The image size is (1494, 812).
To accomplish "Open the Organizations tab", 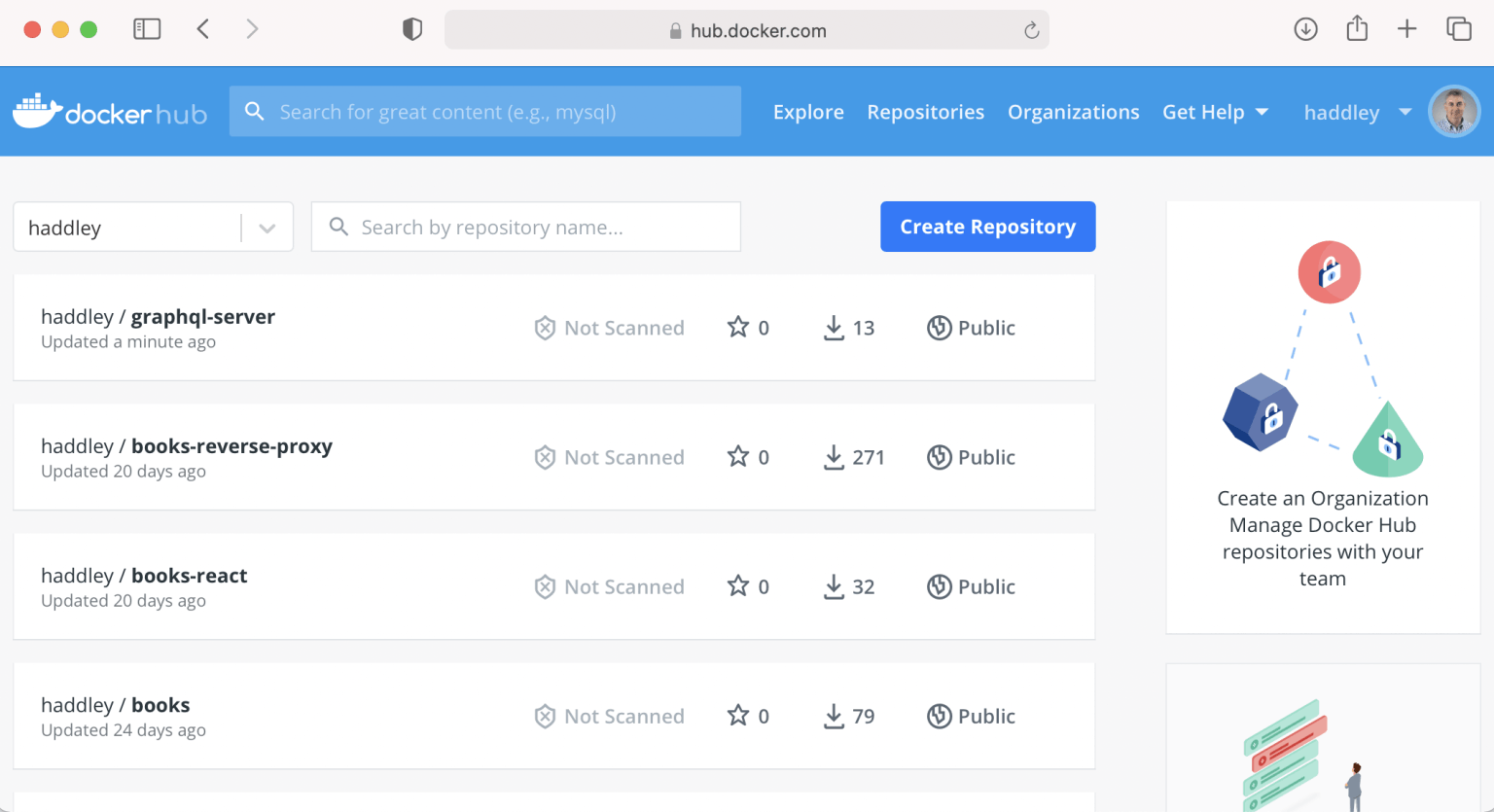I will click(1073, 112).
